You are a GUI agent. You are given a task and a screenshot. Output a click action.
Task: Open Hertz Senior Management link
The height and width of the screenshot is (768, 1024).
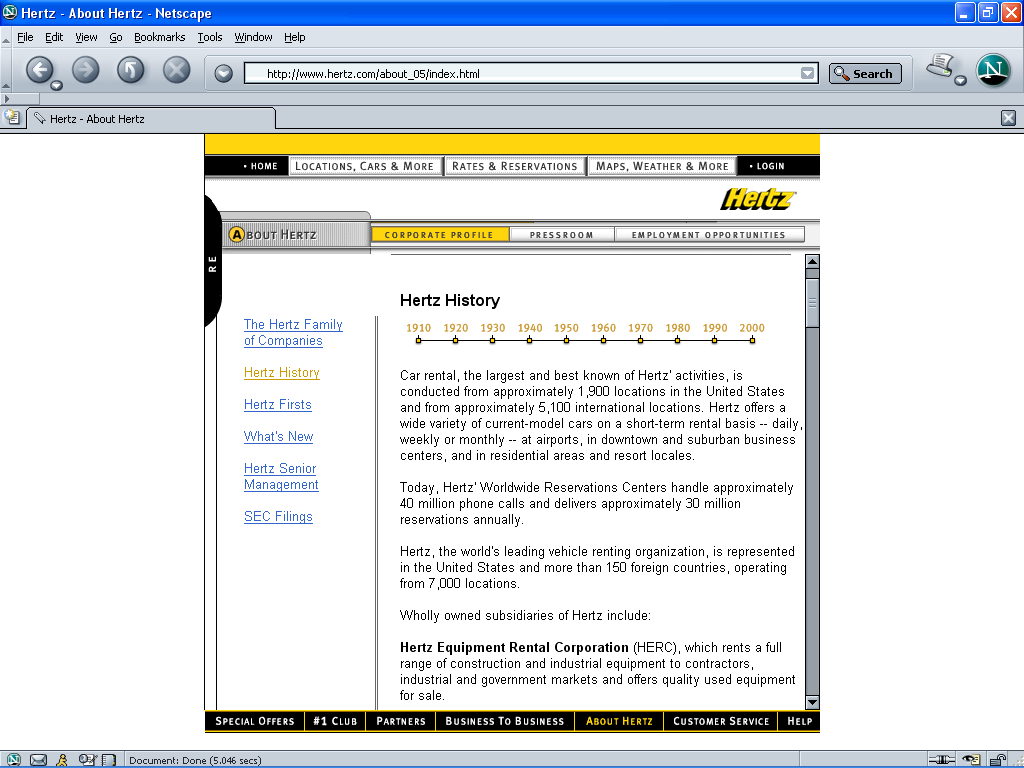click(x=281, y=476)
